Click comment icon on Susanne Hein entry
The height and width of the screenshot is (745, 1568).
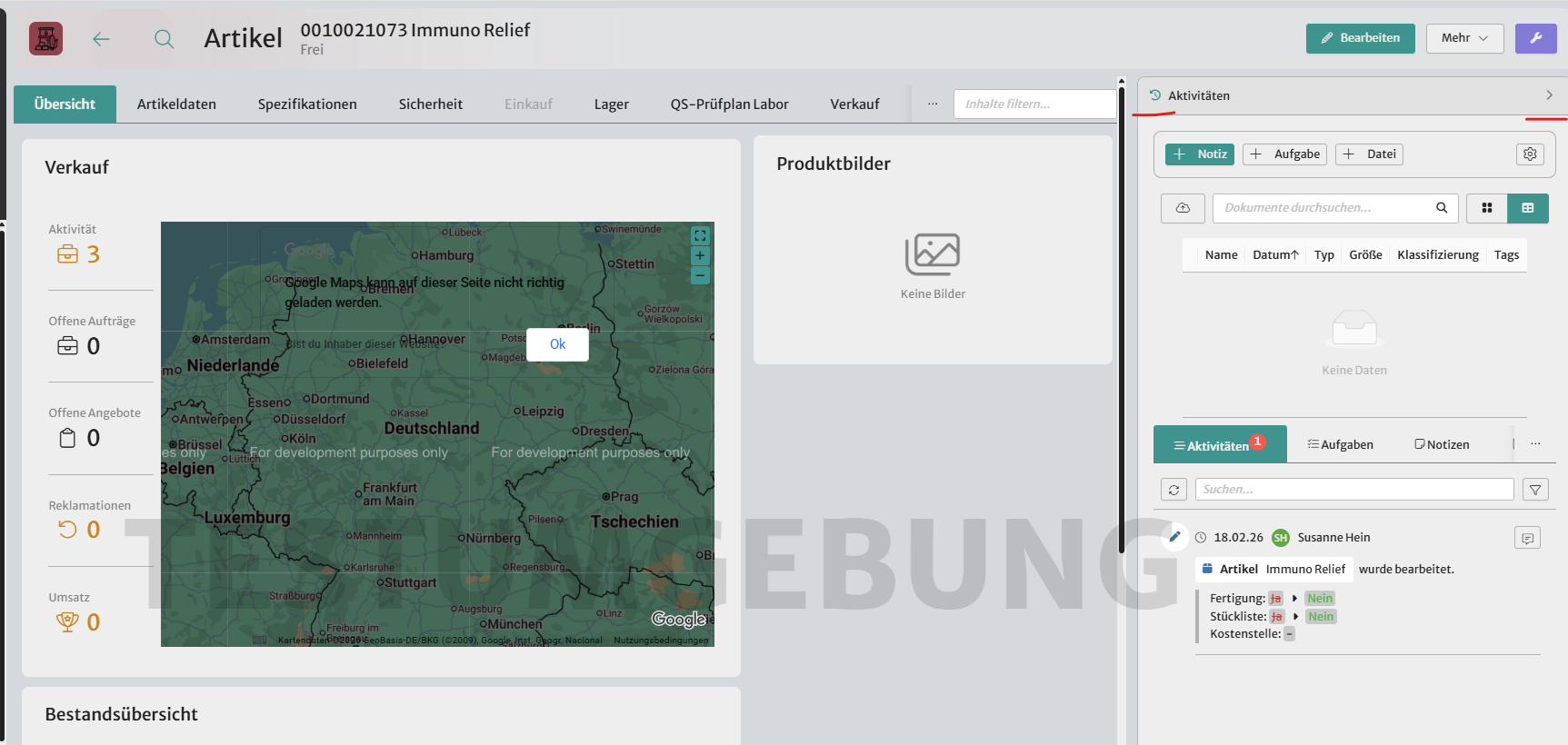1527,538
